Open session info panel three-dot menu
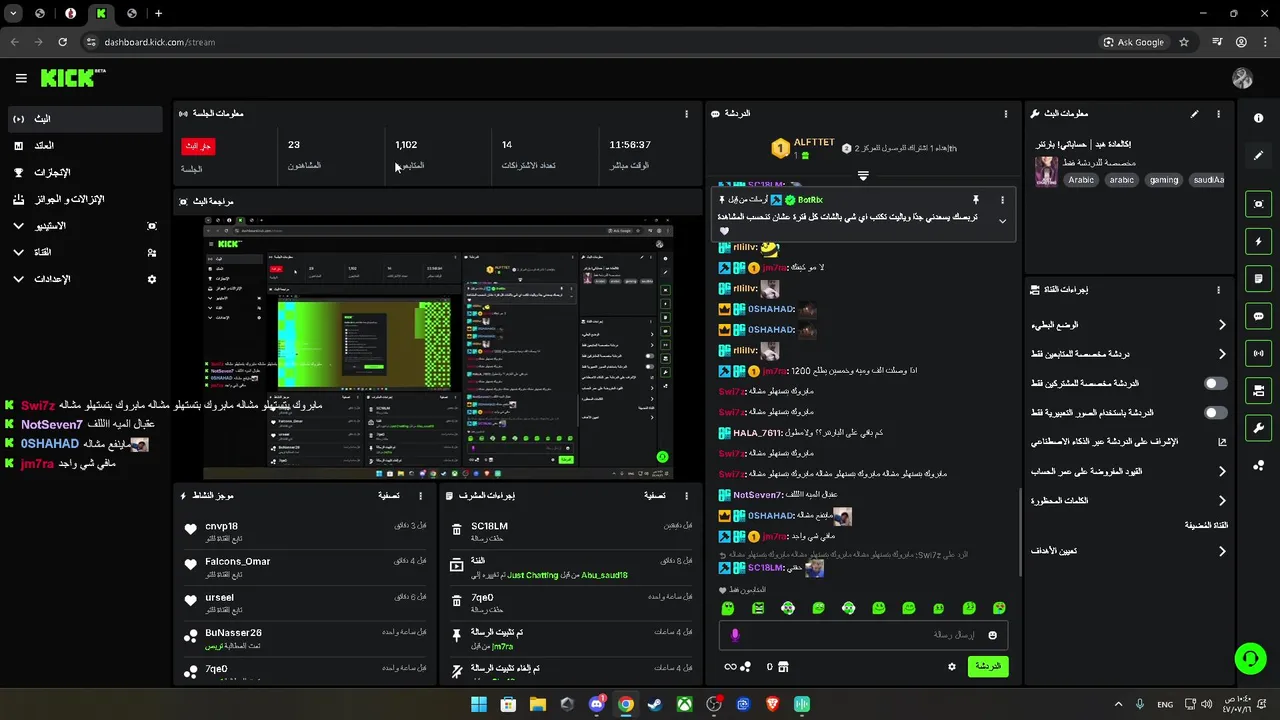This screenshot has height=720, width=1280. pos(686,114)
